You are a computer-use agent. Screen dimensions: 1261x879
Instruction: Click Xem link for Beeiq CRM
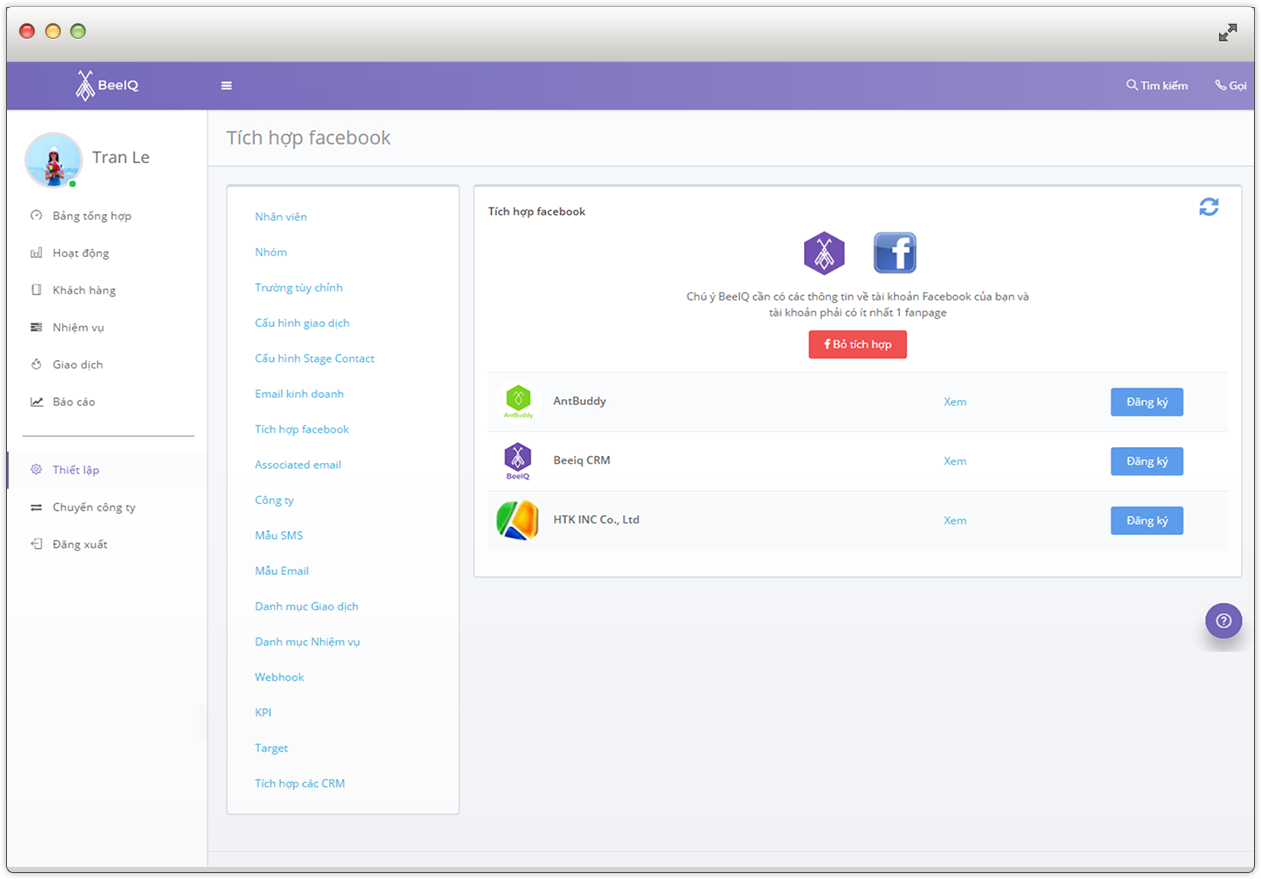[955, 461]
